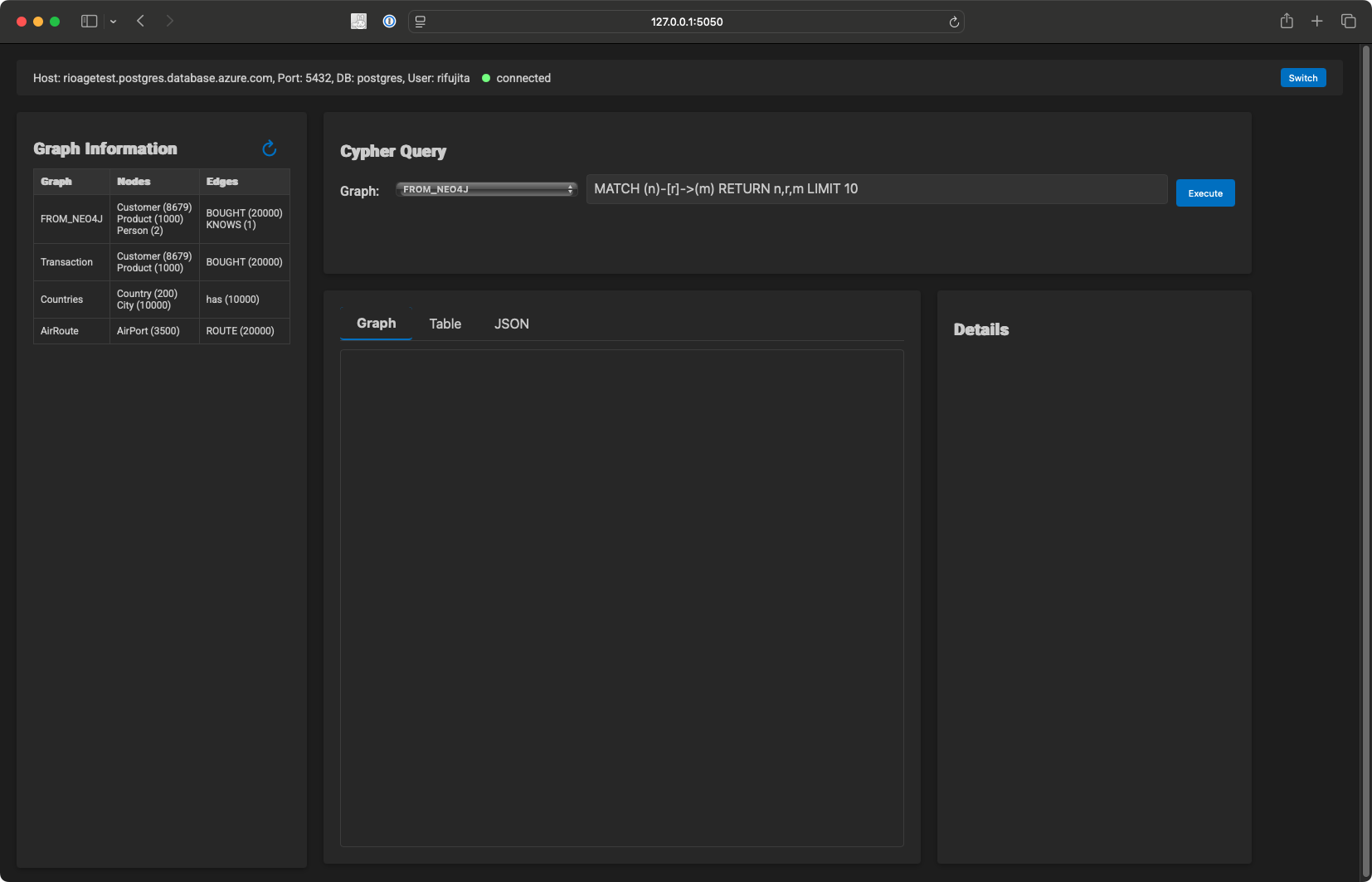Open the Share menu

[1287, 21]
